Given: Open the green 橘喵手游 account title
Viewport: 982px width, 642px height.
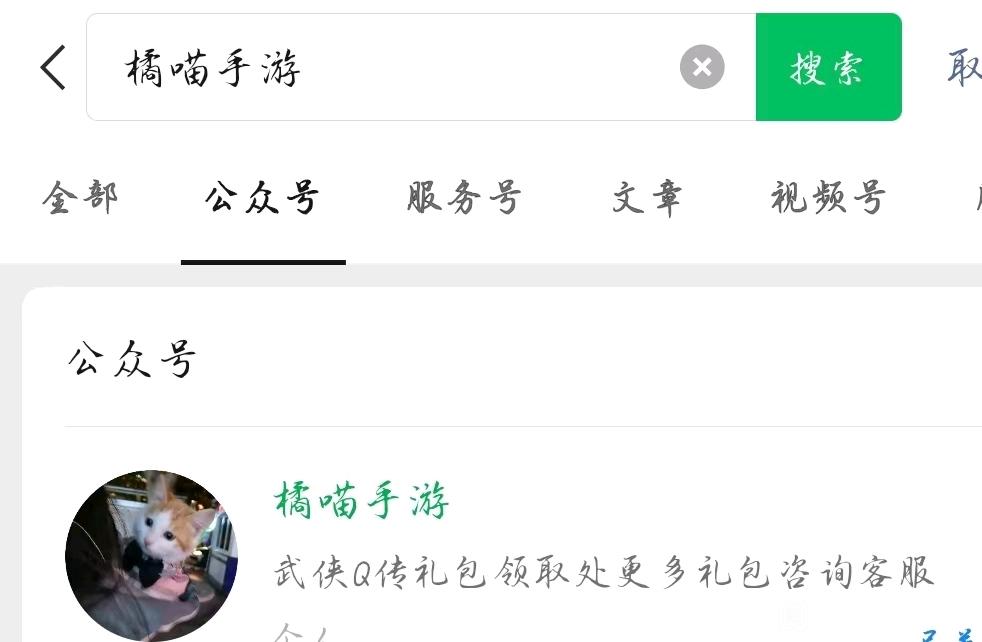Looking at the screenshot, I should (361, 500).
